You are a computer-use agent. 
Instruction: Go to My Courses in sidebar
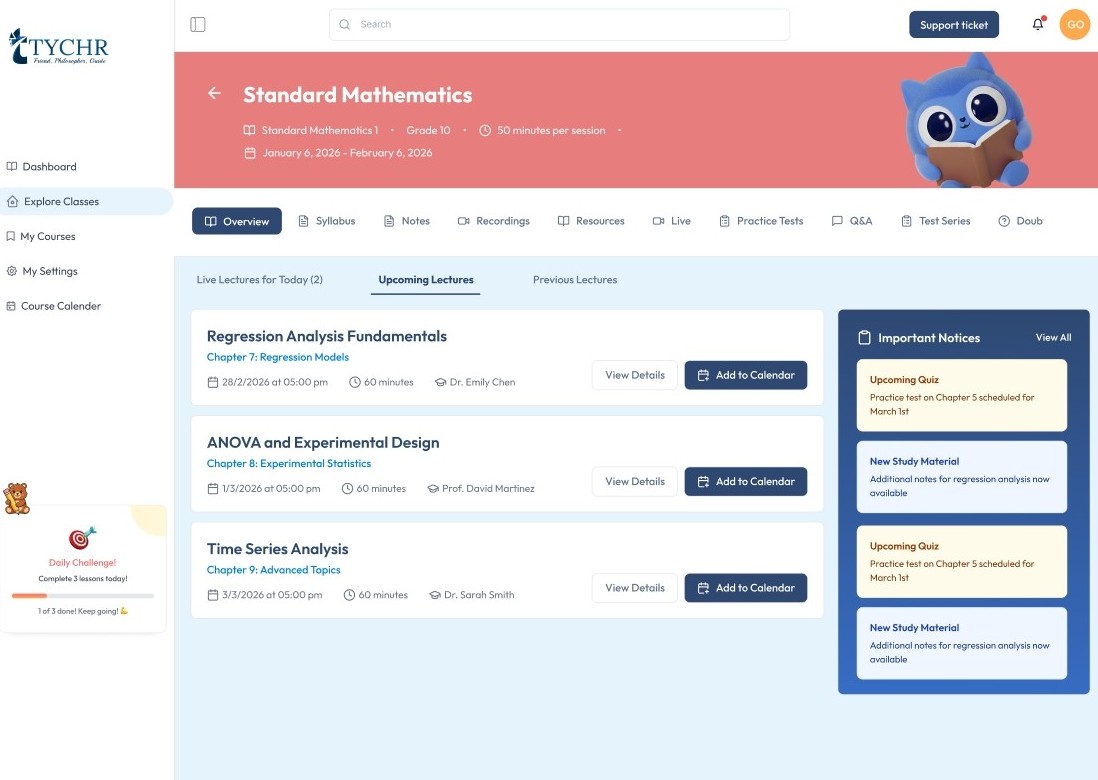coord(48,237)
